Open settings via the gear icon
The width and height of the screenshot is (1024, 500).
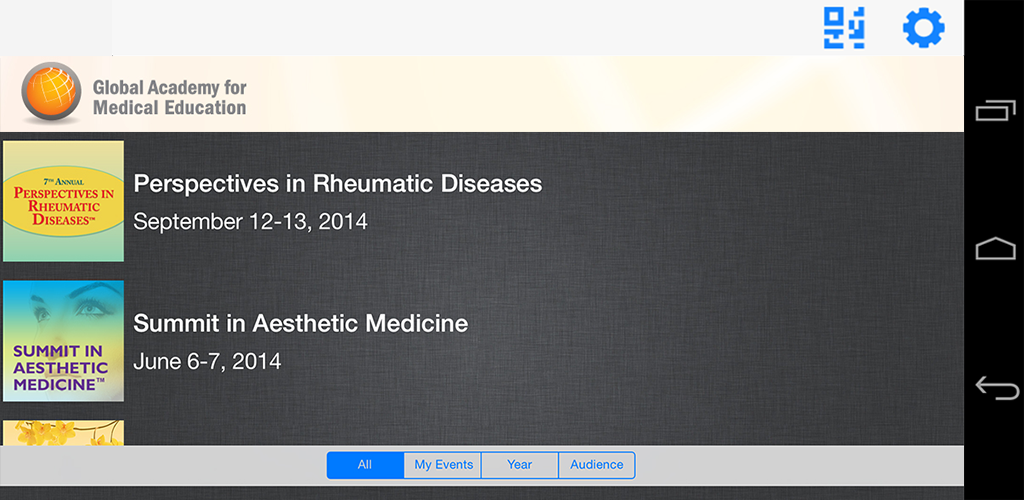point(923,28)
